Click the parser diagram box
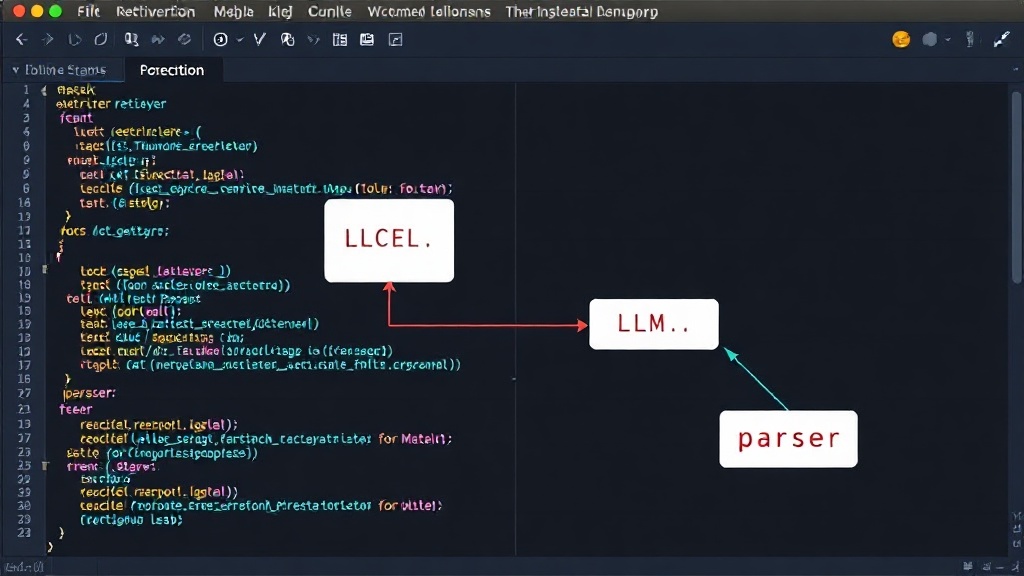The width and height of the screenshot is (1024, 576). coord(788,439)
